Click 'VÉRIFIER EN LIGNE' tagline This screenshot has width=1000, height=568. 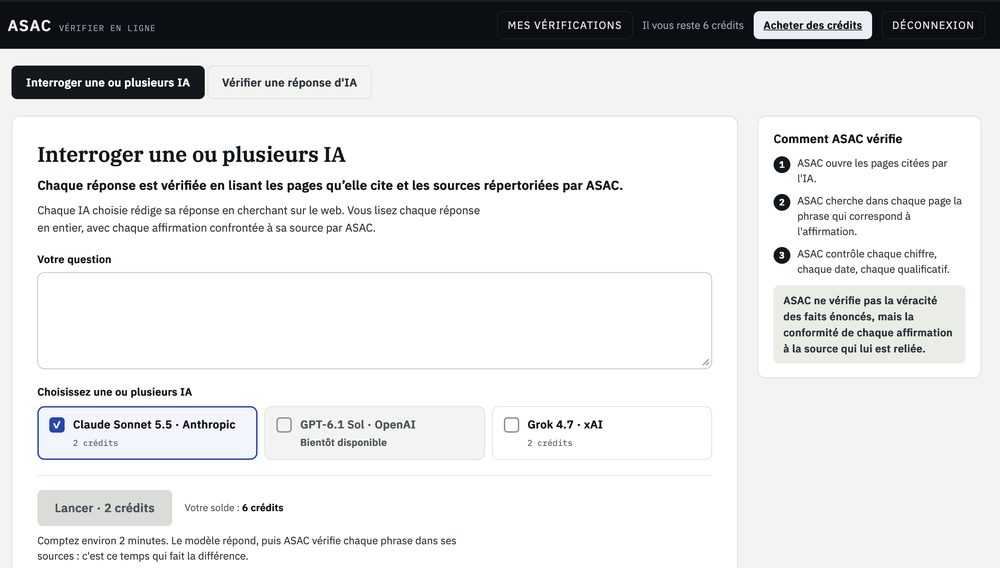point(107,28)
